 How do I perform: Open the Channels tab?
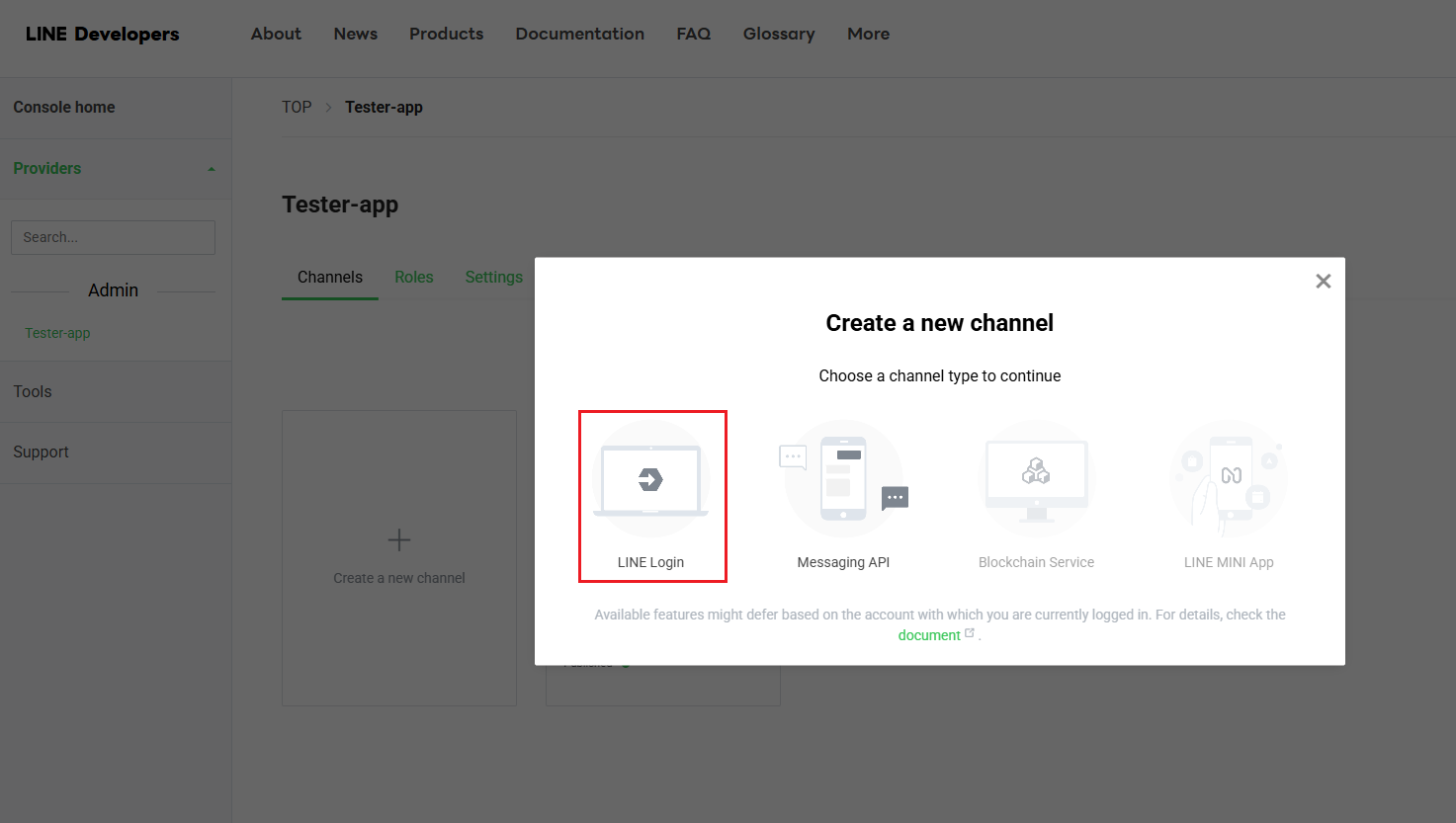point(330,278)
